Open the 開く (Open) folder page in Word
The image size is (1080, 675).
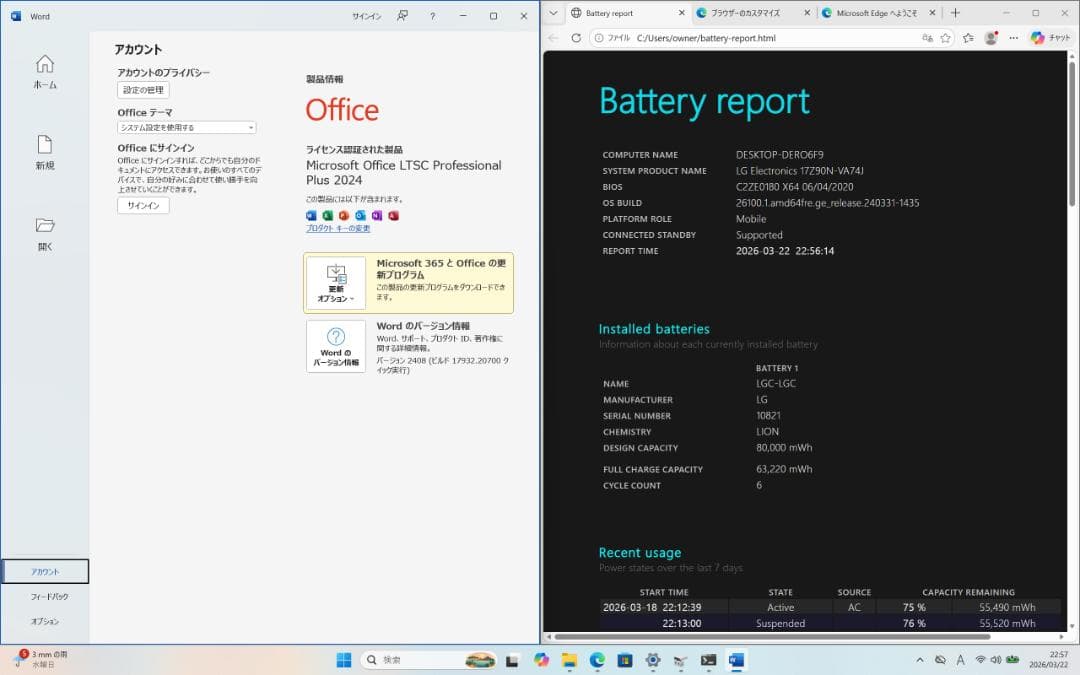click(x=45, y=234)
